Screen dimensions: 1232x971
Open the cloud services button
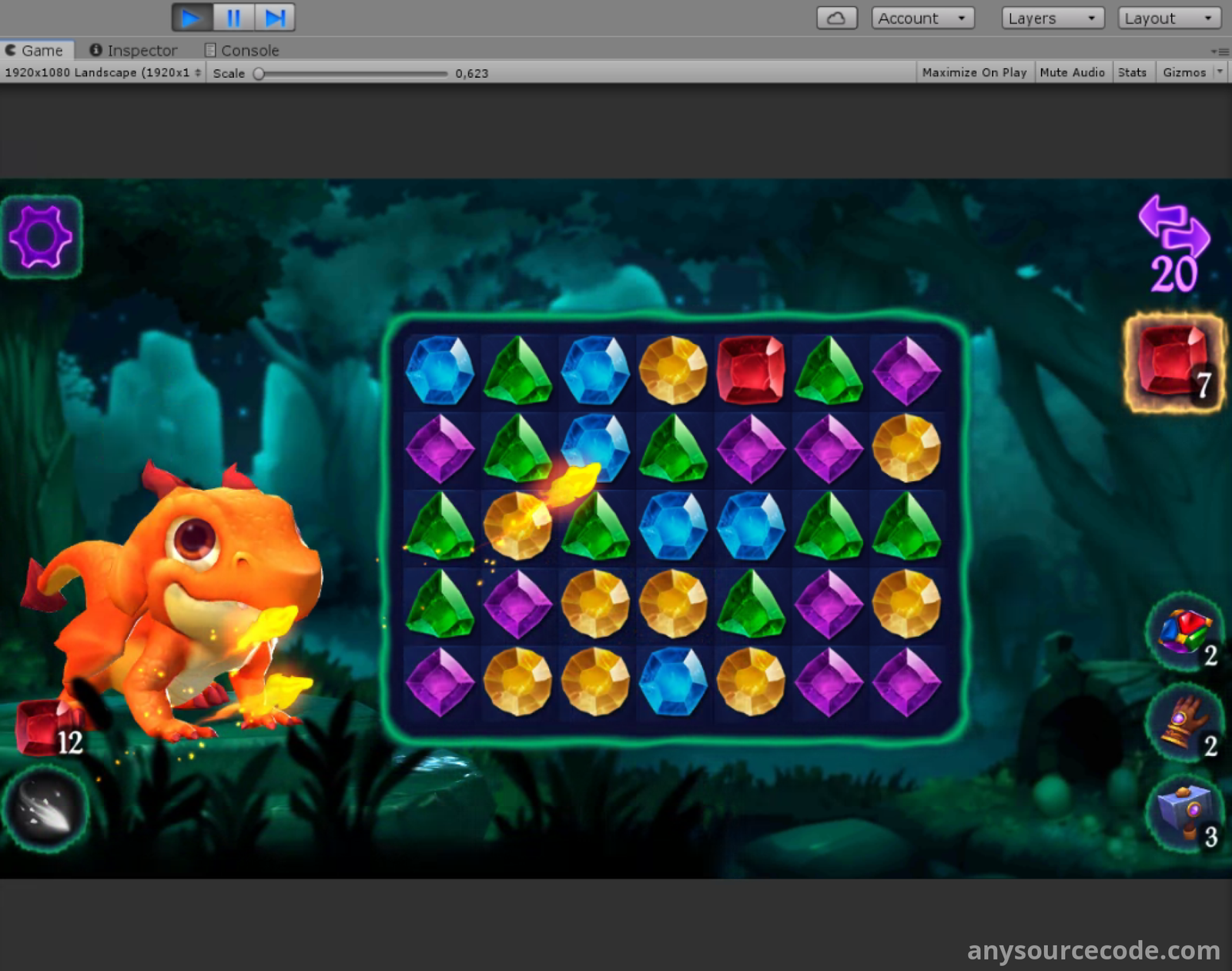click(x=836, y=18)
